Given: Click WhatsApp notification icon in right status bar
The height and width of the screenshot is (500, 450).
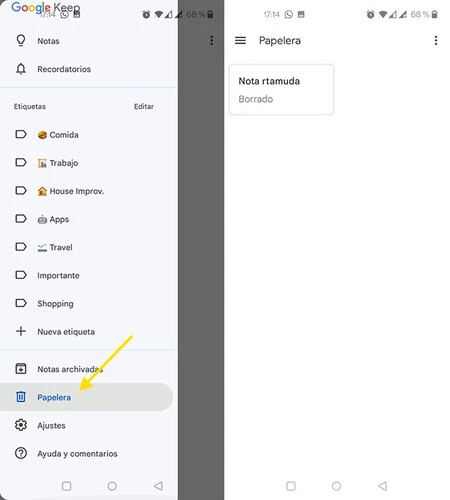Looking at the screenshot, I should pos(289,14).
